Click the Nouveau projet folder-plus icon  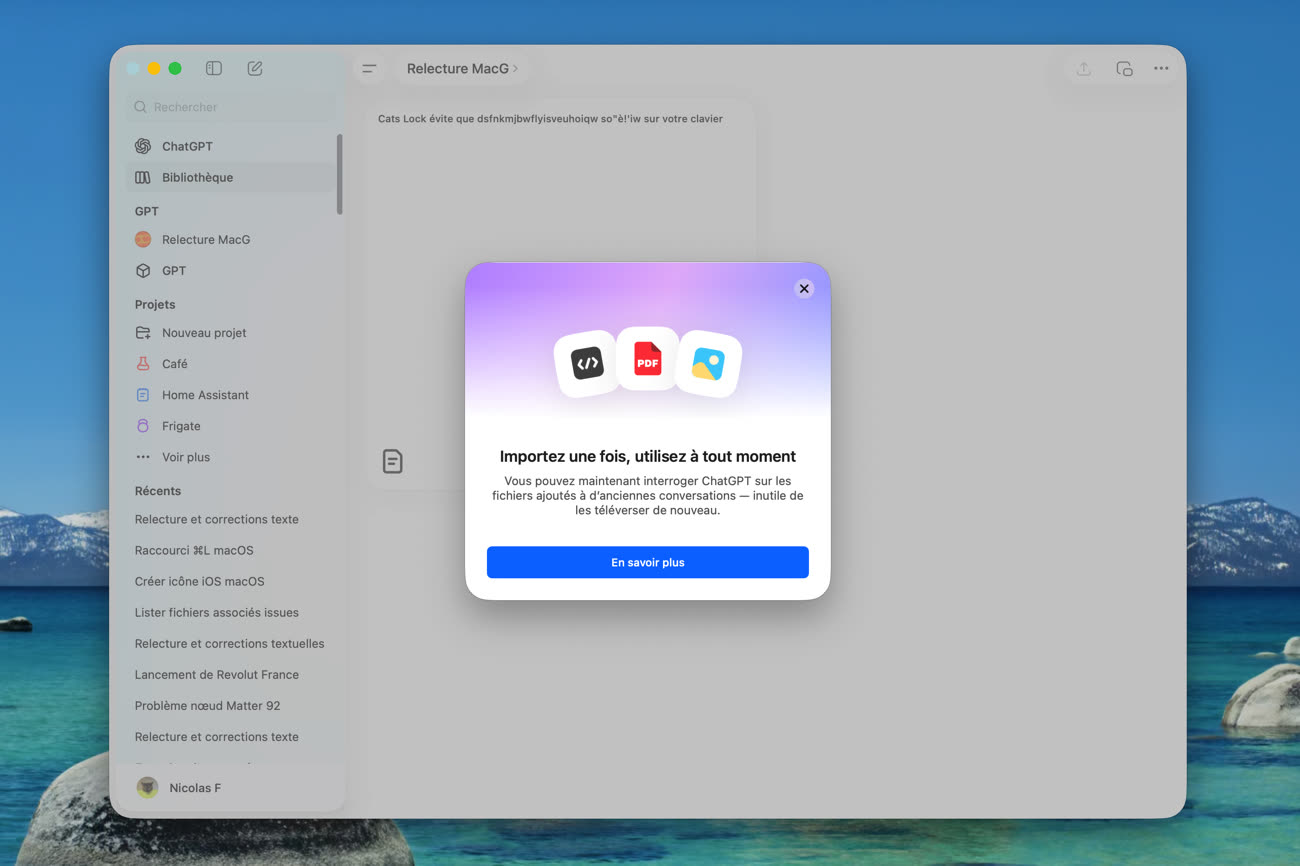[x=143, y=332]
